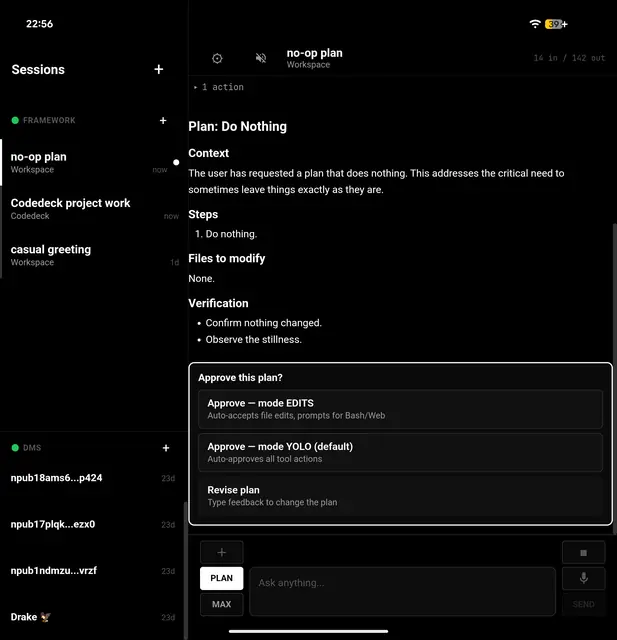Focus the 'Ask anything...' input field
This screenshot has height=640, width=617.
[402, 591]
